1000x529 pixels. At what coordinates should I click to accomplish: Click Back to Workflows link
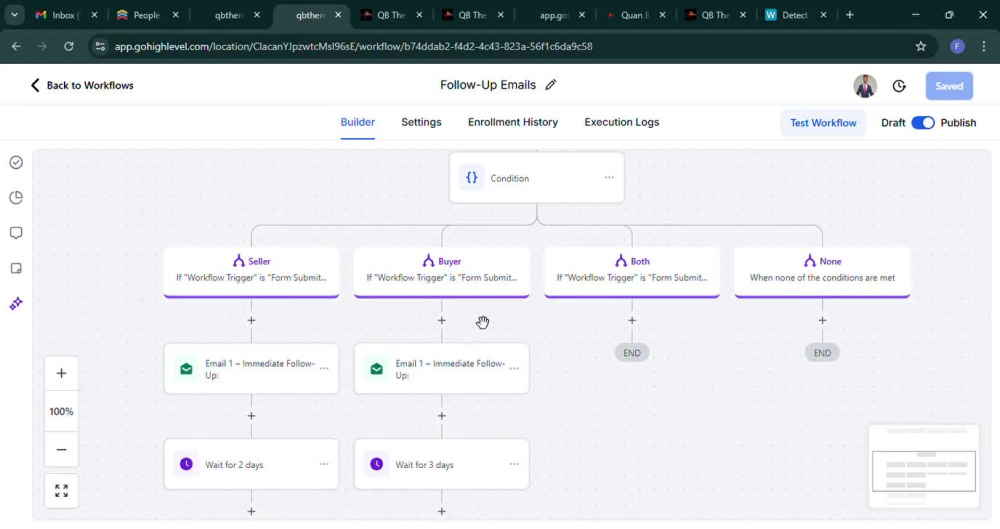82,86
